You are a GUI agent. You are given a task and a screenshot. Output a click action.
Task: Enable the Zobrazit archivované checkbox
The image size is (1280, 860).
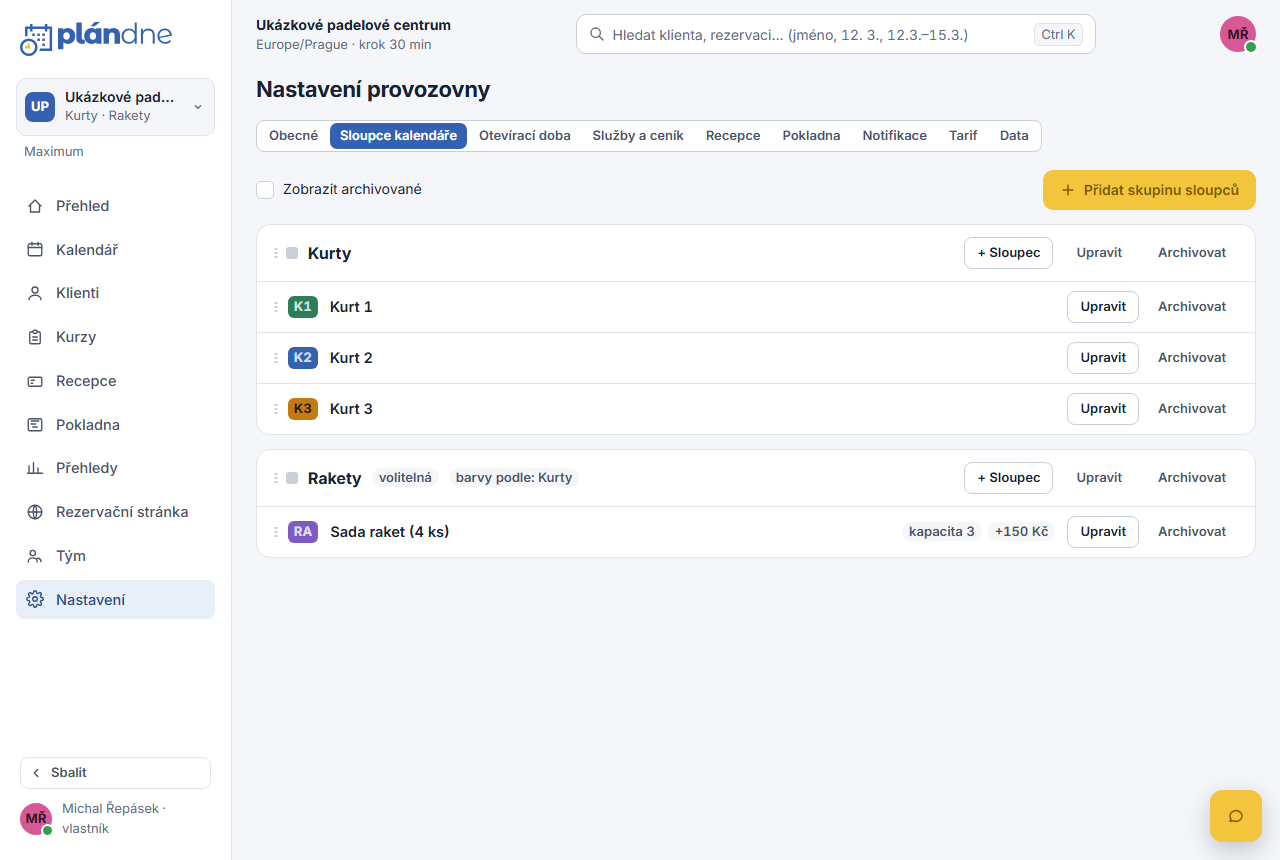[x=265, y=190]
